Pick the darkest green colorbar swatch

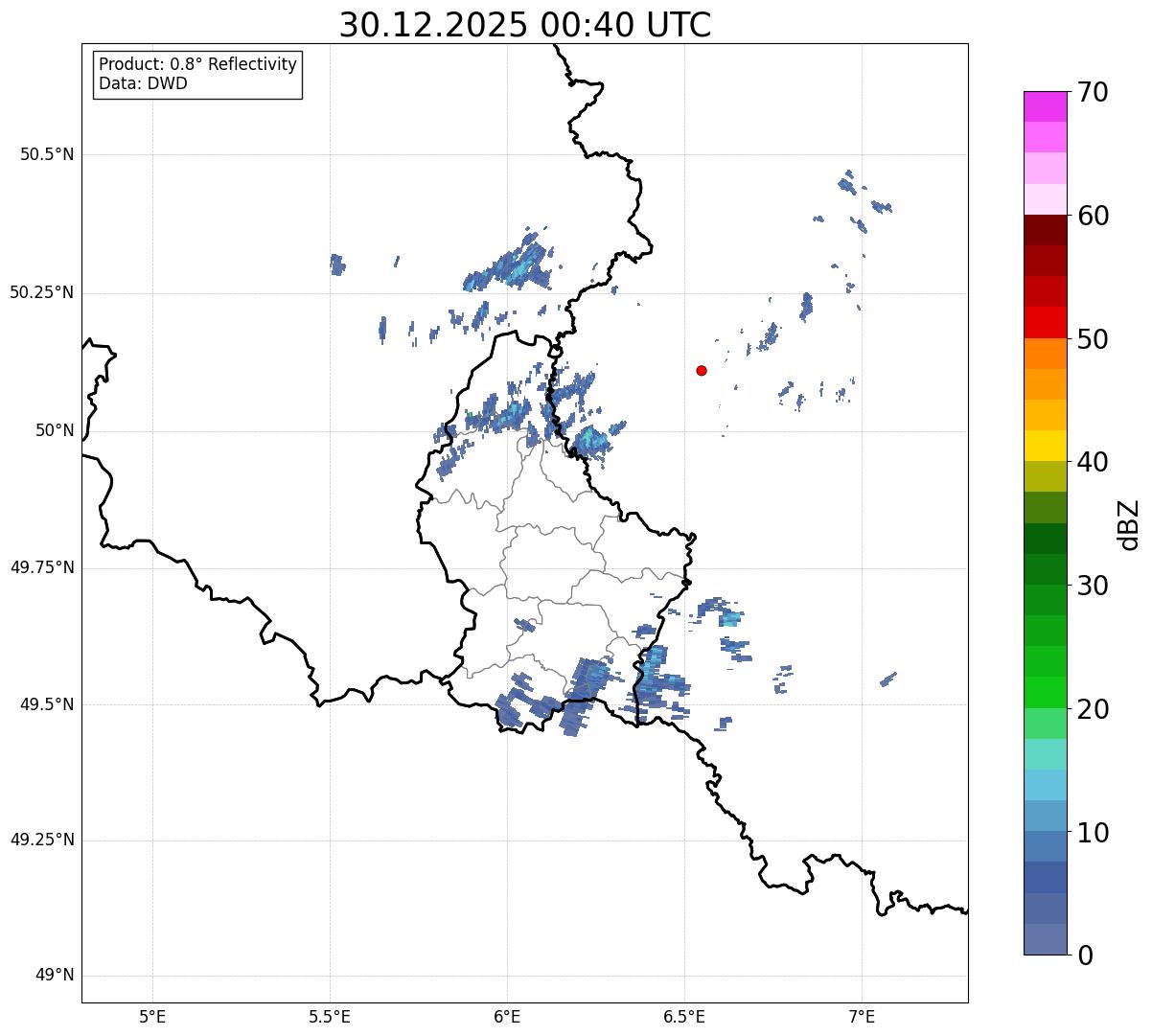tap(1045, 539)
